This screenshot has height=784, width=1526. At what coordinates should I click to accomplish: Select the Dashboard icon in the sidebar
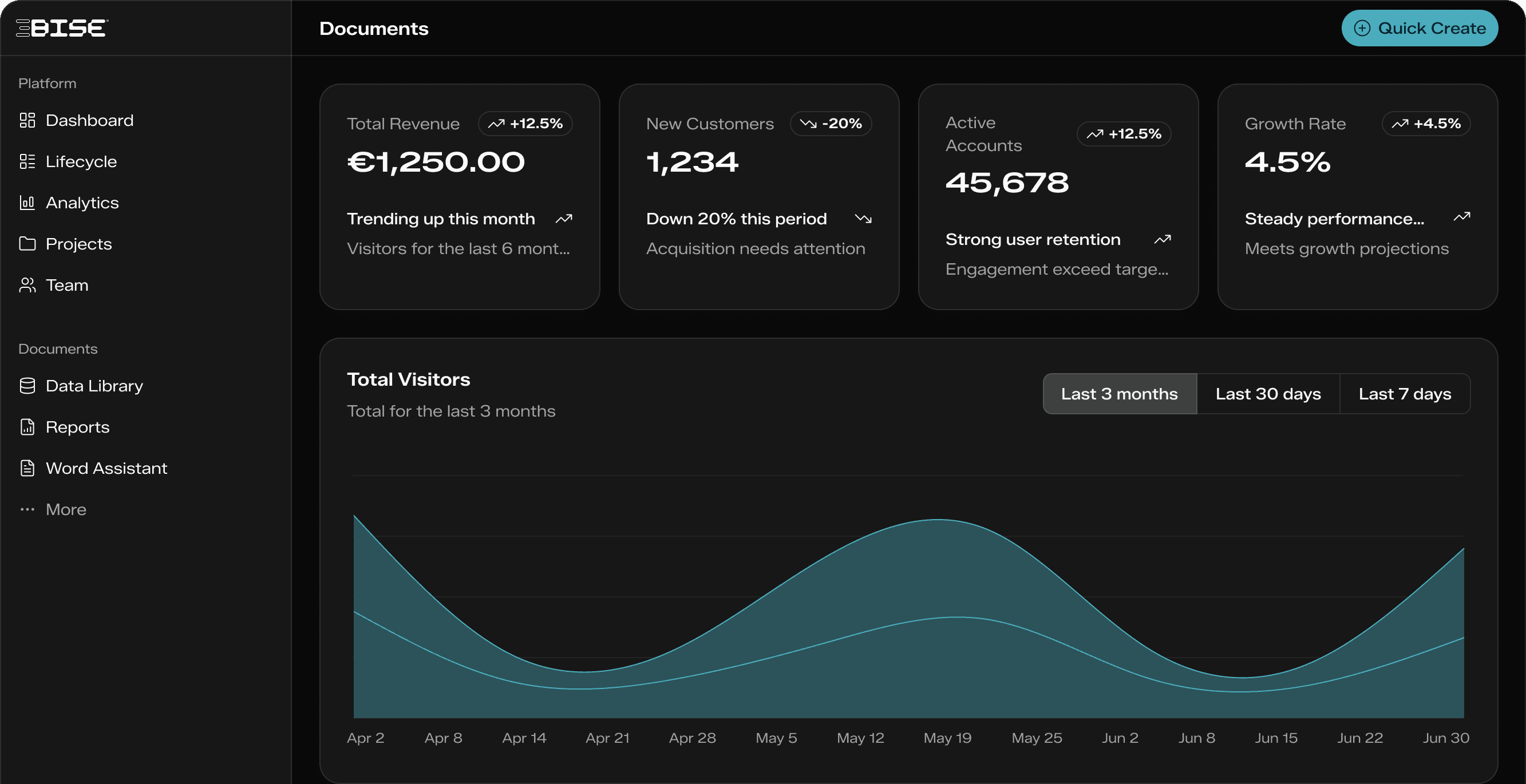[x=27, y=120]
